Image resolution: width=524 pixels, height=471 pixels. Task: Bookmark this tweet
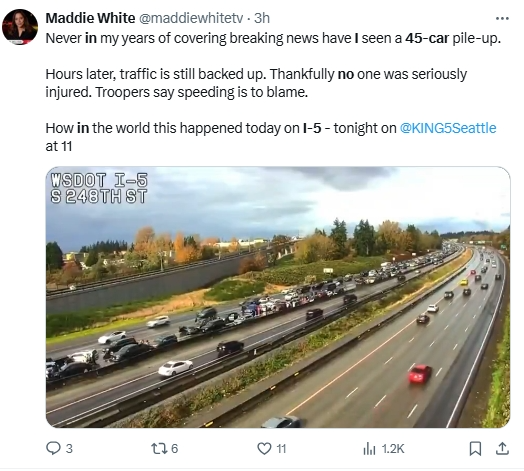[475, 449]
